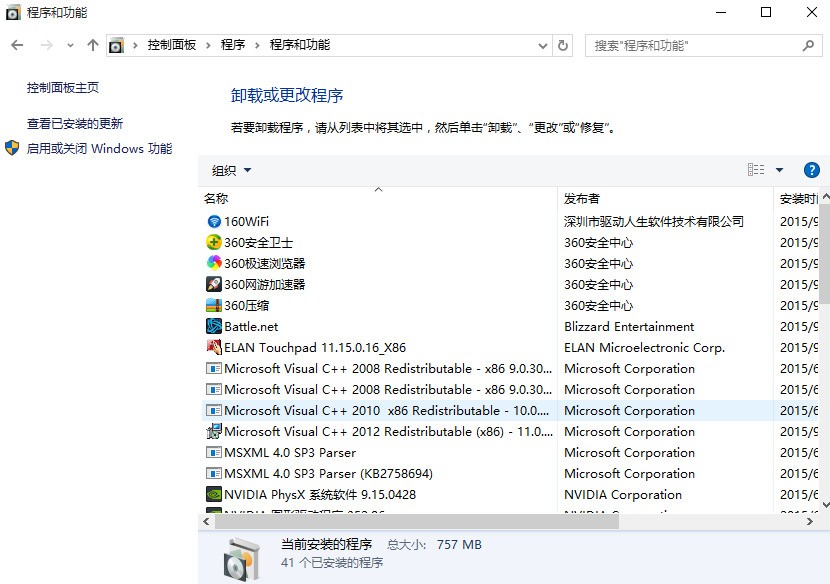Select the 360安全卫士 program name

258,242
